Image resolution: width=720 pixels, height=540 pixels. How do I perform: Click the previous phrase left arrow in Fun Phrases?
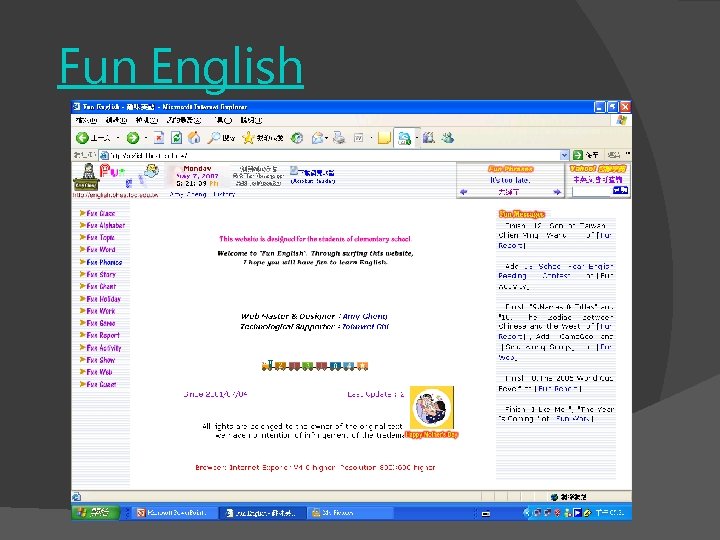pos(463,192)
